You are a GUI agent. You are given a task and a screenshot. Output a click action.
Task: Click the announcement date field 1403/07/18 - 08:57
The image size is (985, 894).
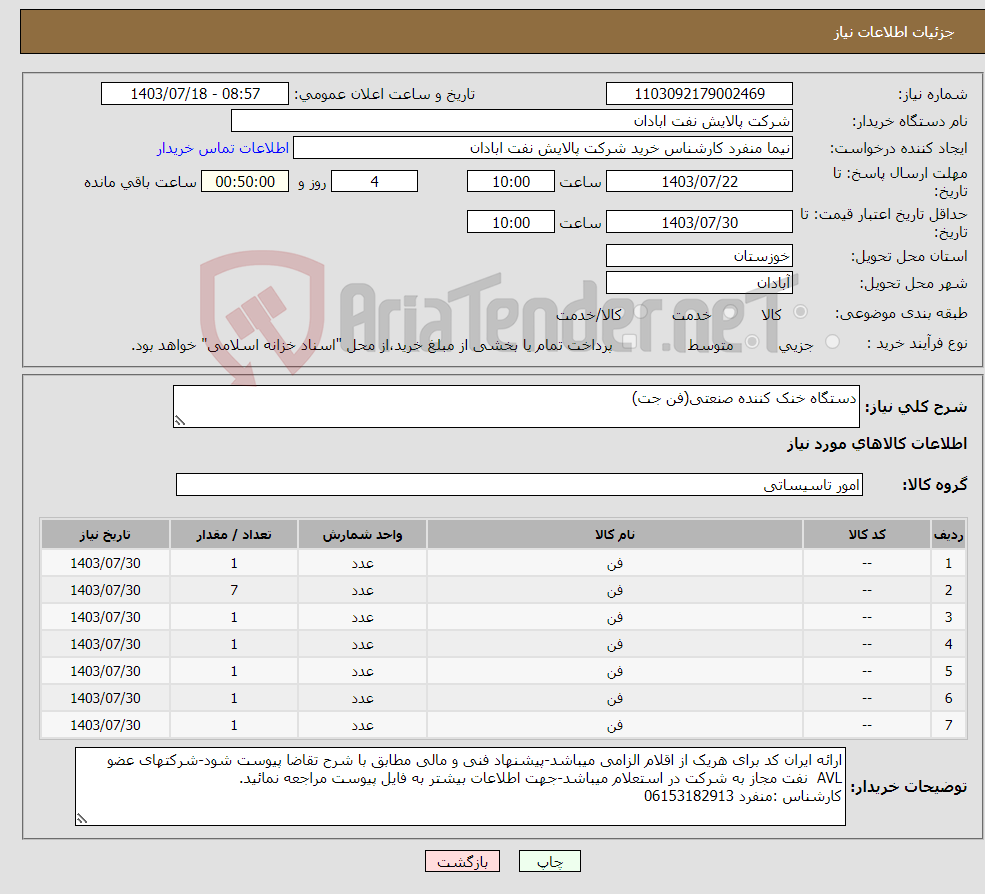[195, 94]
